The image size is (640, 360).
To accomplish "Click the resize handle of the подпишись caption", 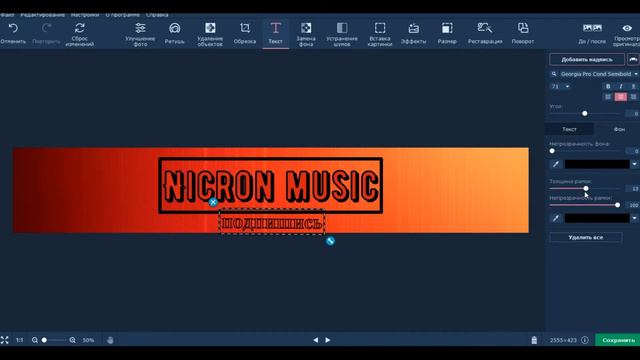I will click(x=330, y=241).
